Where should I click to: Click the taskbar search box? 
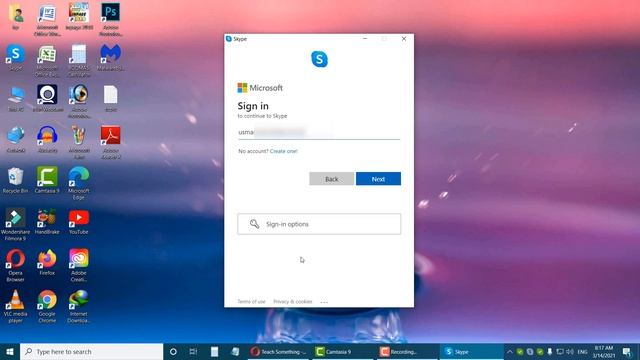point(91,351)
